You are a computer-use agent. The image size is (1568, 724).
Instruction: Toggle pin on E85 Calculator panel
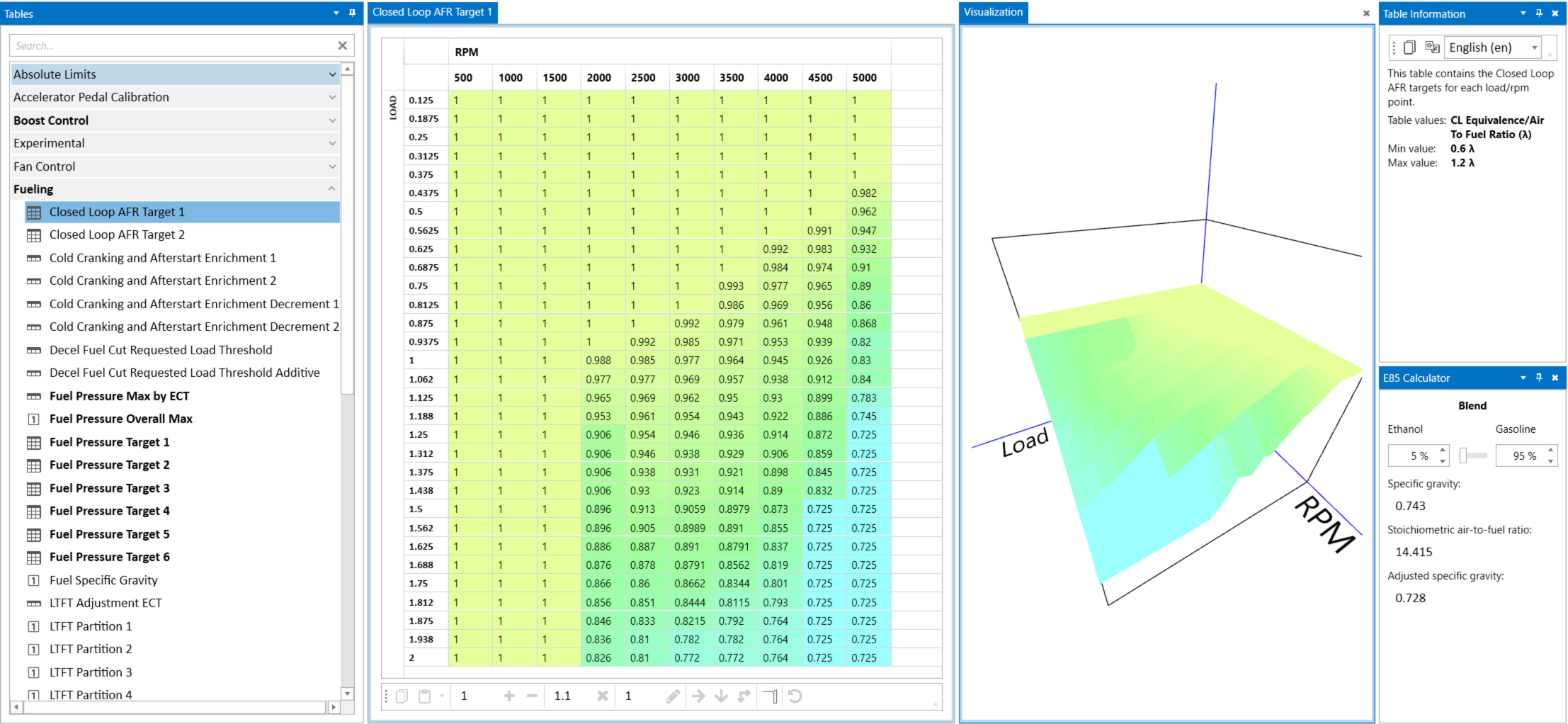point(1539,378)
